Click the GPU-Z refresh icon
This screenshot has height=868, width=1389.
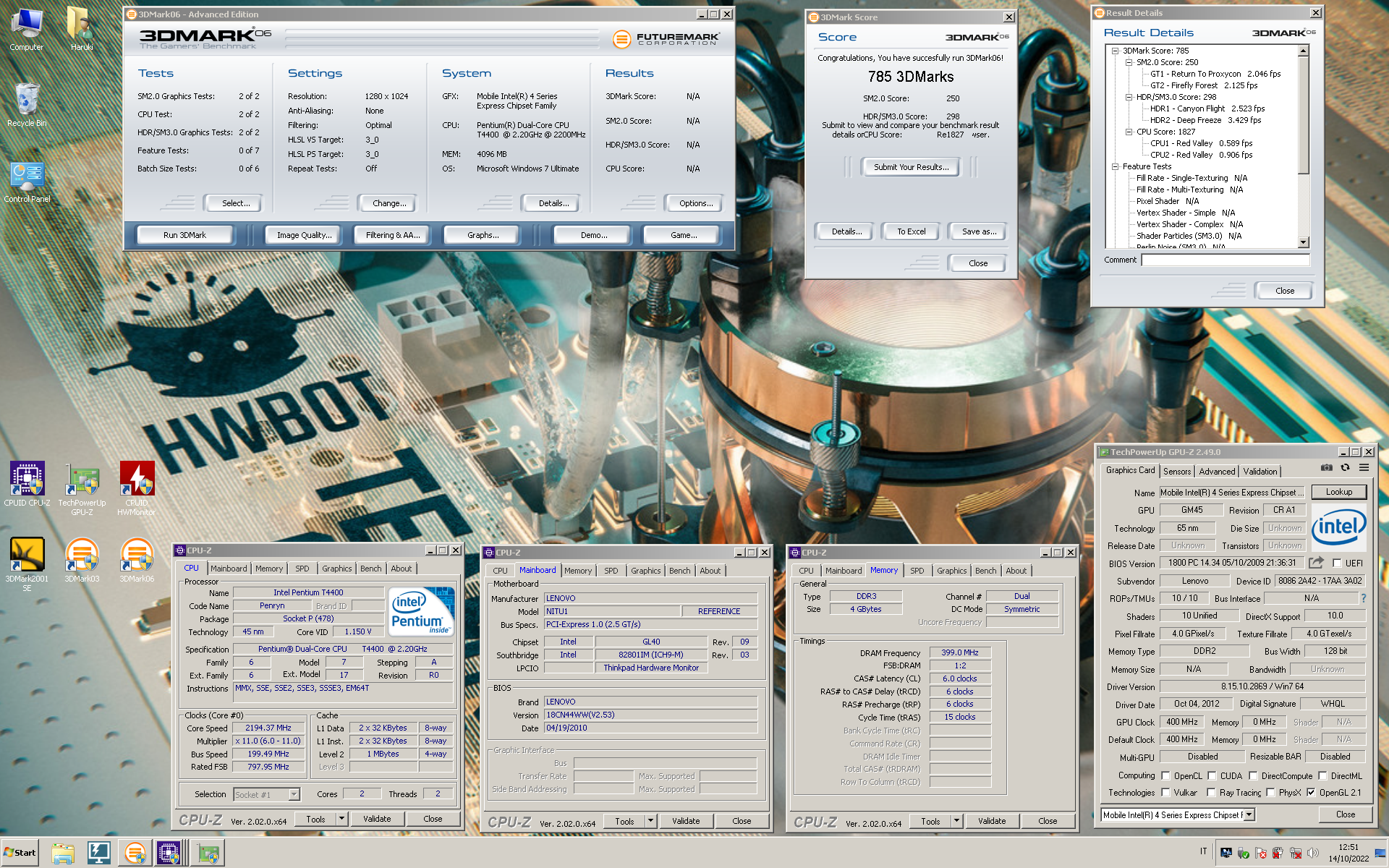1345,469
